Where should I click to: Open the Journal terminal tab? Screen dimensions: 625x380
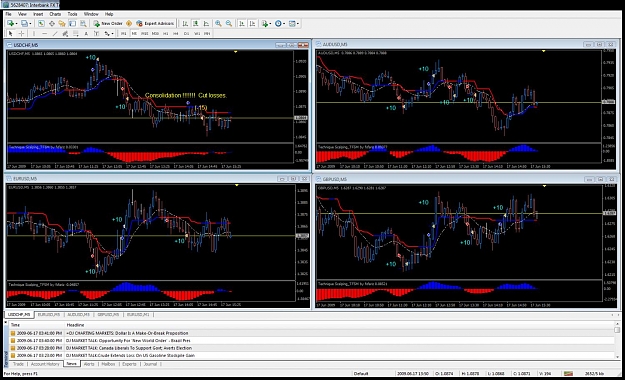point(150,364)
